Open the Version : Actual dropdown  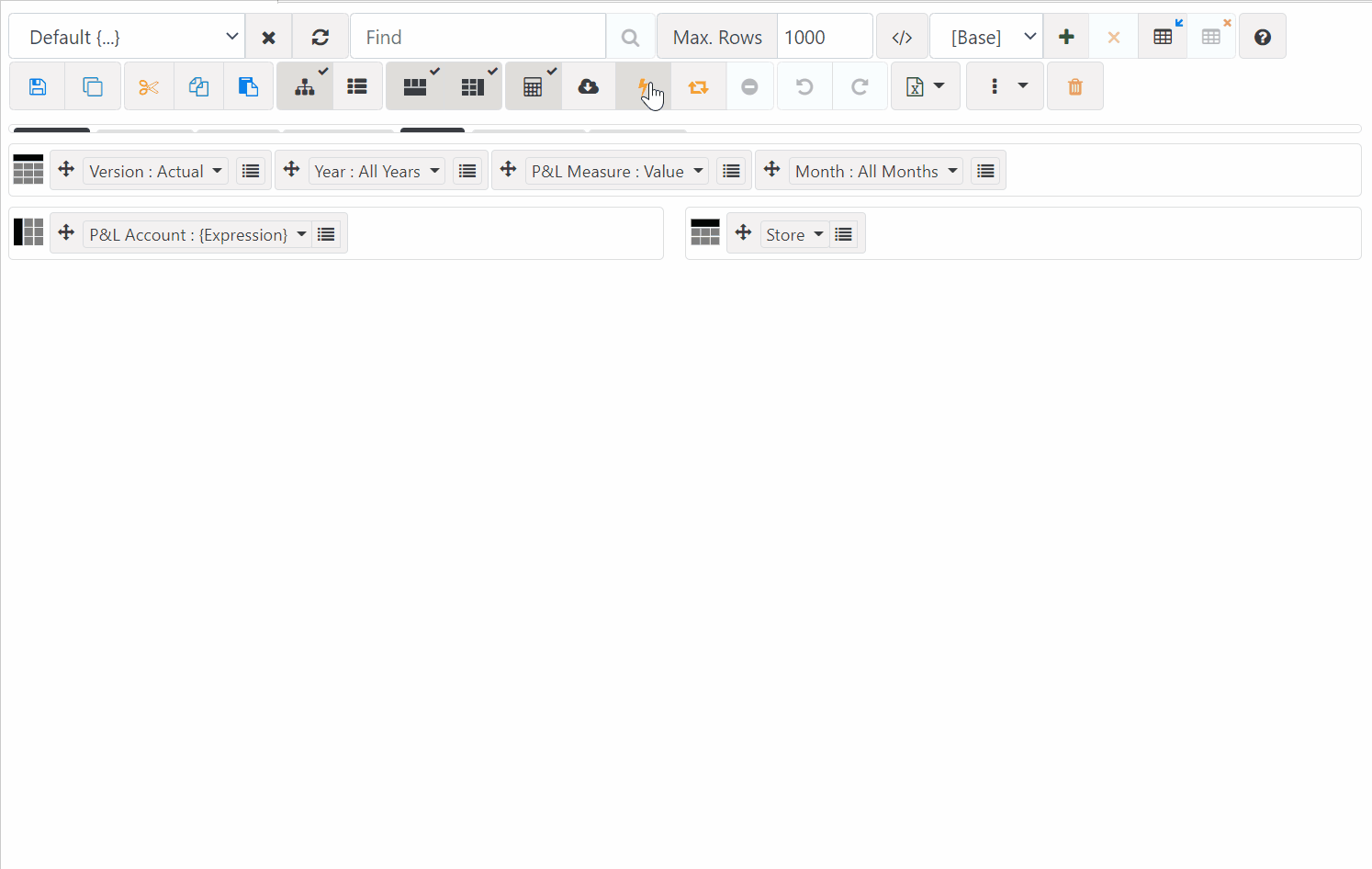(x=155, y=172)
